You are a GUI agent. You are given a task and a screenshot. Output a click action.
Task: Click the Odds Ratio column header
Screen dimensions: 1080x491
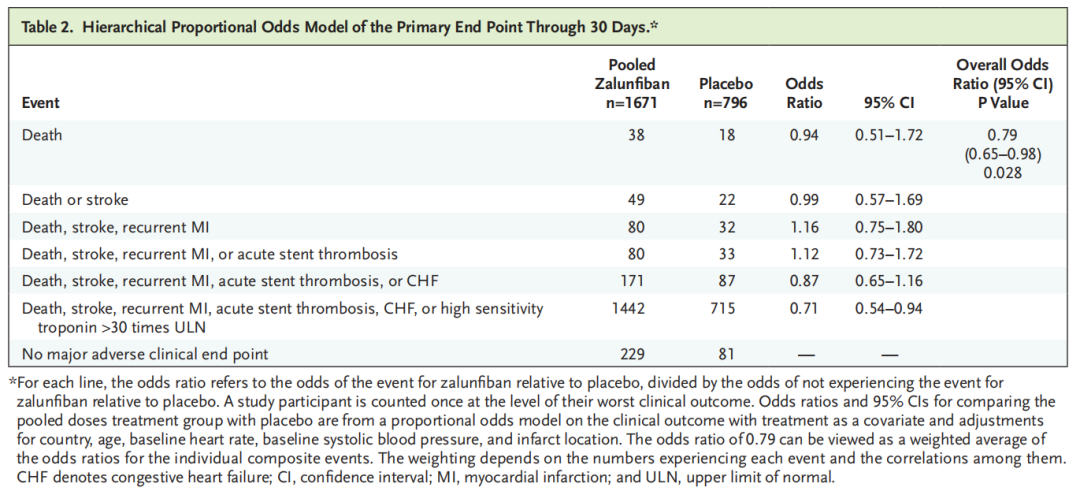[804, 93]
